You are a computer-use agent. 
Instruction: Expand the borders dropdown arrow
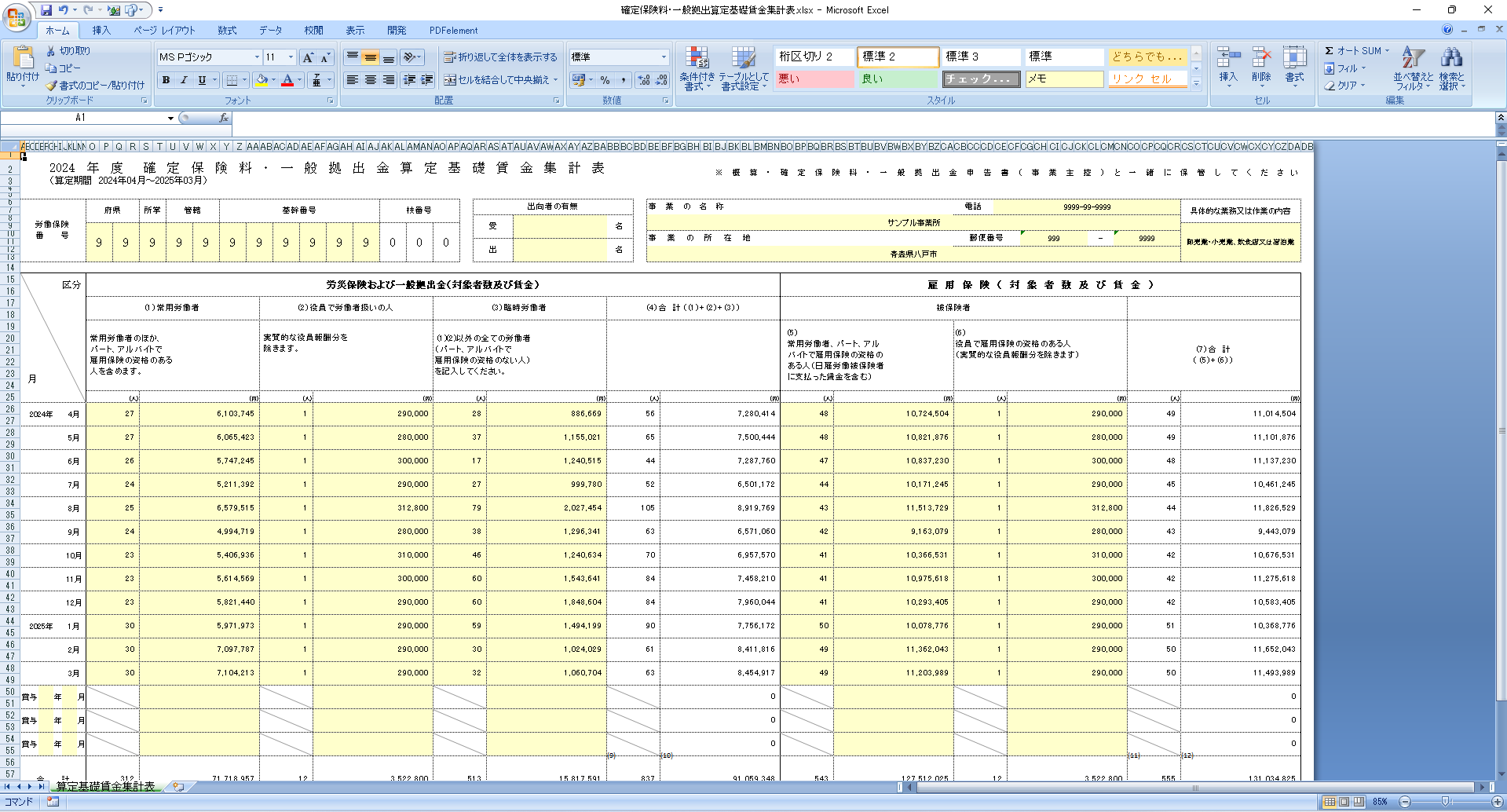[244, 80]
